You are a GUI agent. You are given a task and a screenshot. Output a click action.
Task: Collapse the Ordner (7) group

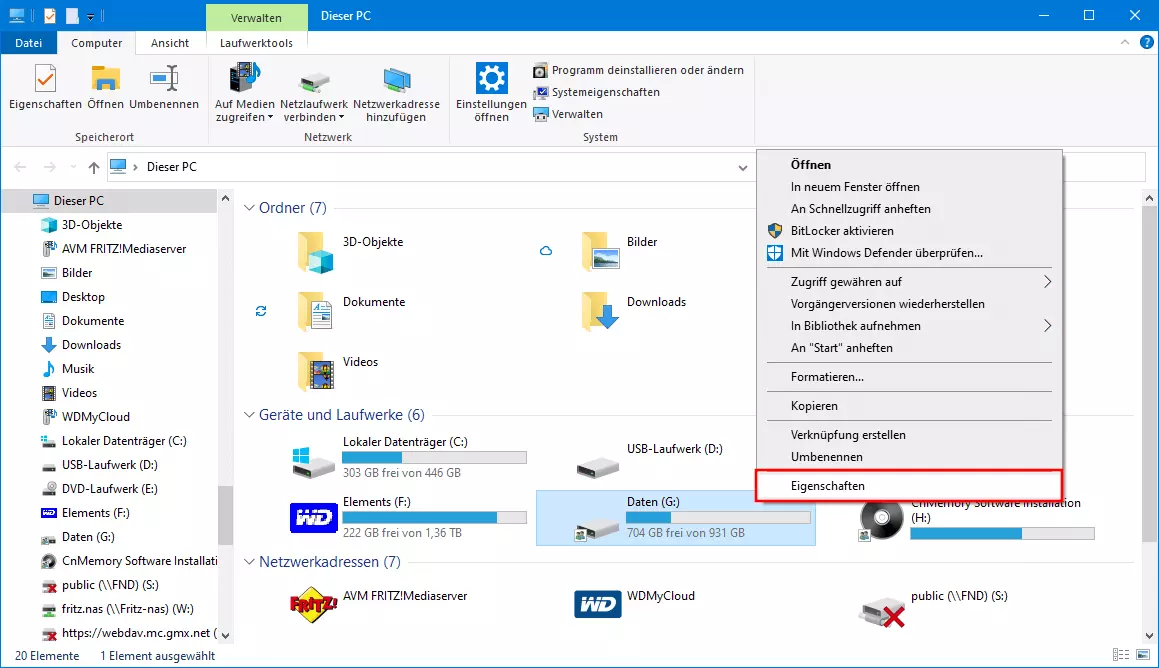click(x=249, y=208)
